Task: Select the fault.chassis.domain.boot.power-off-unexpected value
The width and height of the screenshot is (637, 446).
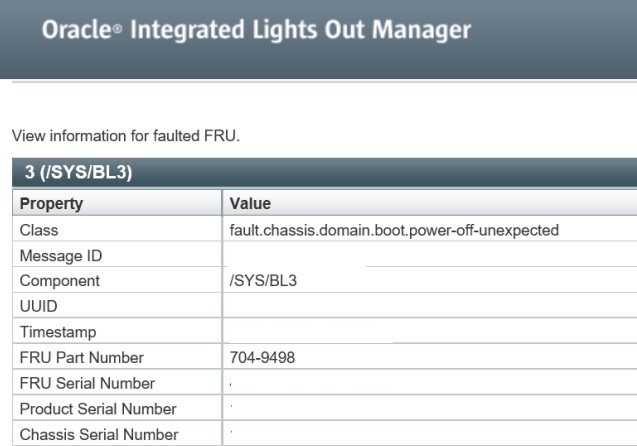Action: tap(394, 230)
